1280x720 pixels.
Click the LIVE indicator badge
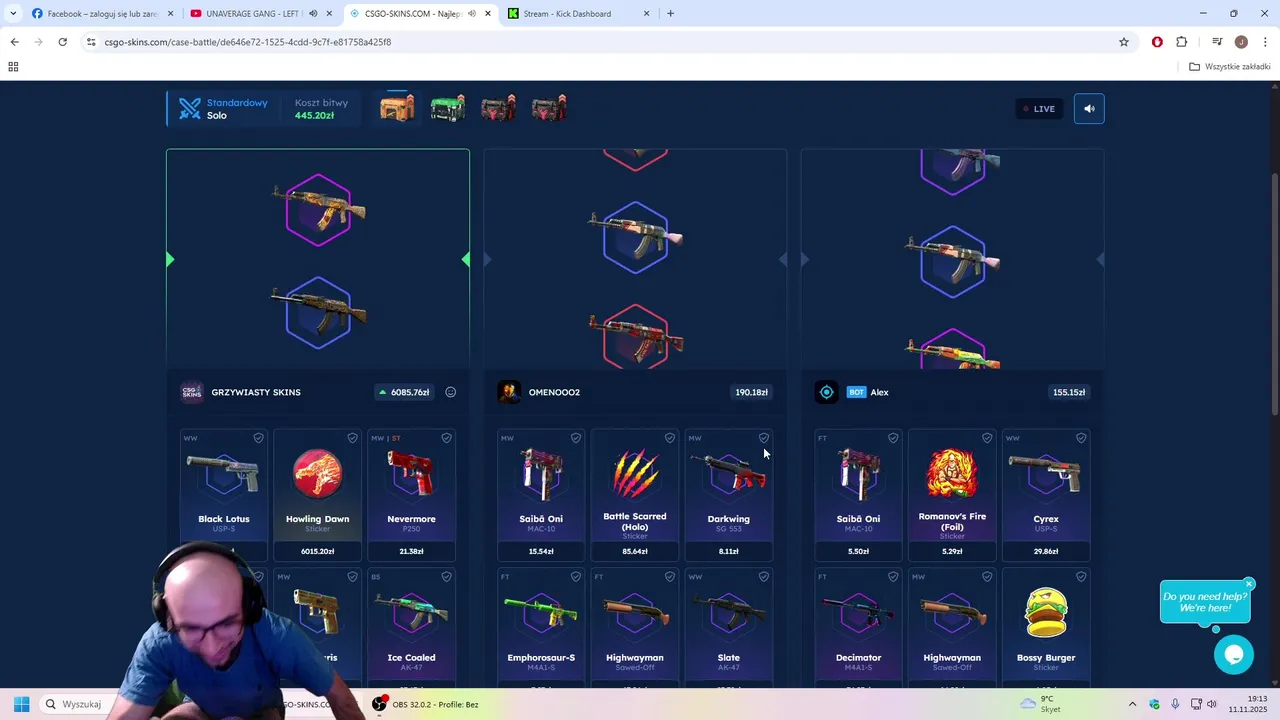1038,109
